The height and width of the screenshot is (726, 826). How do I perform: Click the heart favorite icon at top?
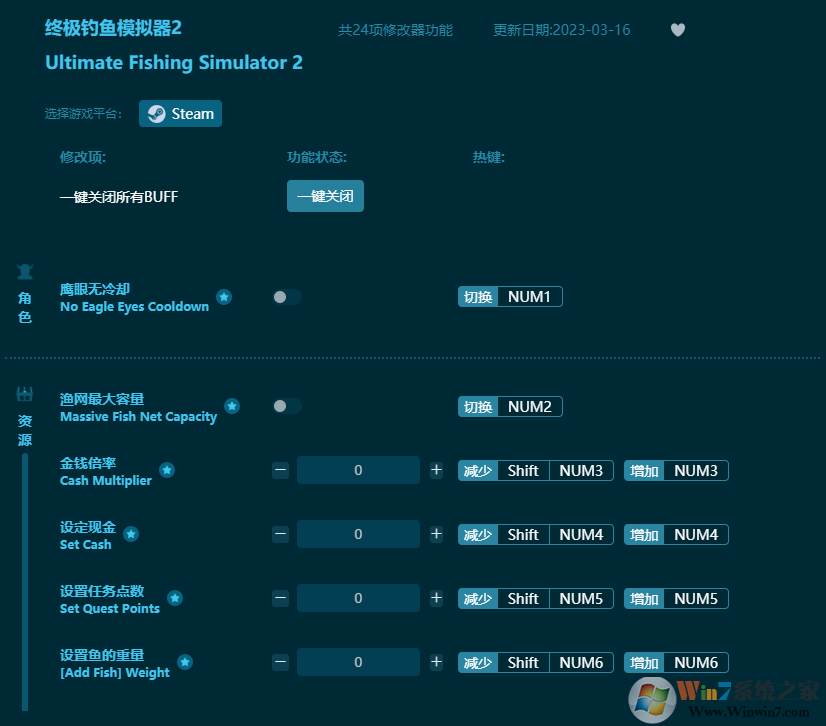coord(678,30)
